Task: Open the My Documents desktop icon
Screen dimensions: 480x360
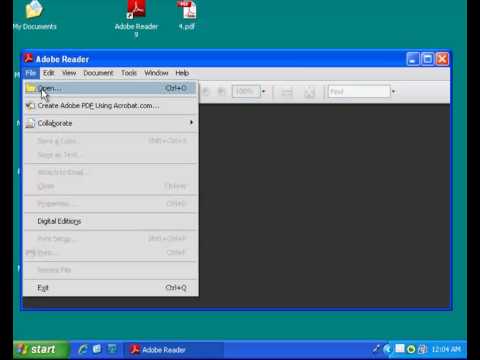Action: (x=34, y=15)
